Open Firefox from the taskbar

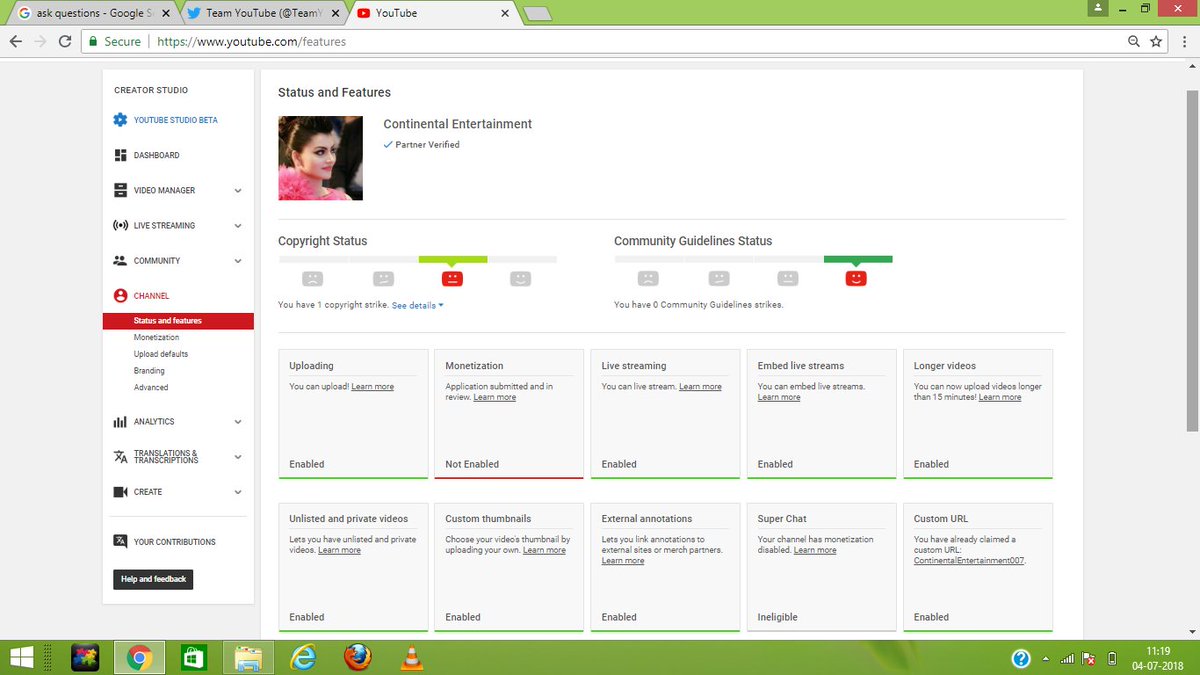click(357, 657)
